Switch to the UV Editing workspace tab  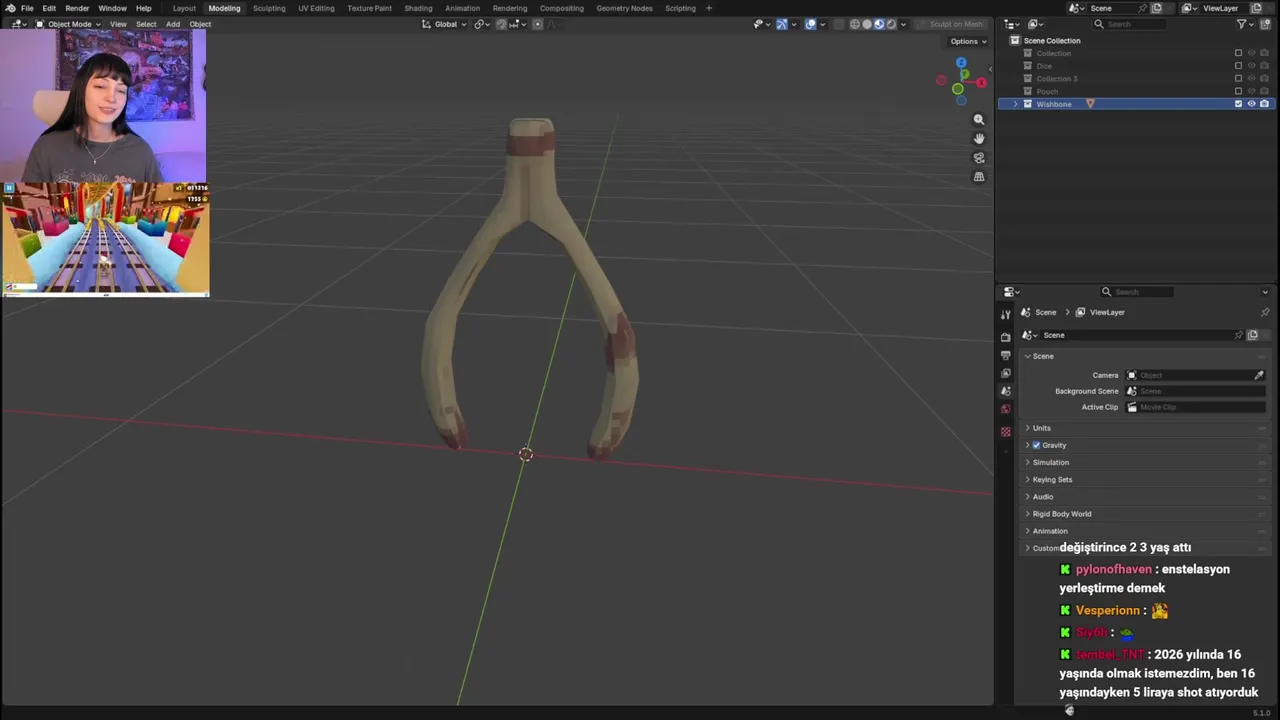pos(316,8)
